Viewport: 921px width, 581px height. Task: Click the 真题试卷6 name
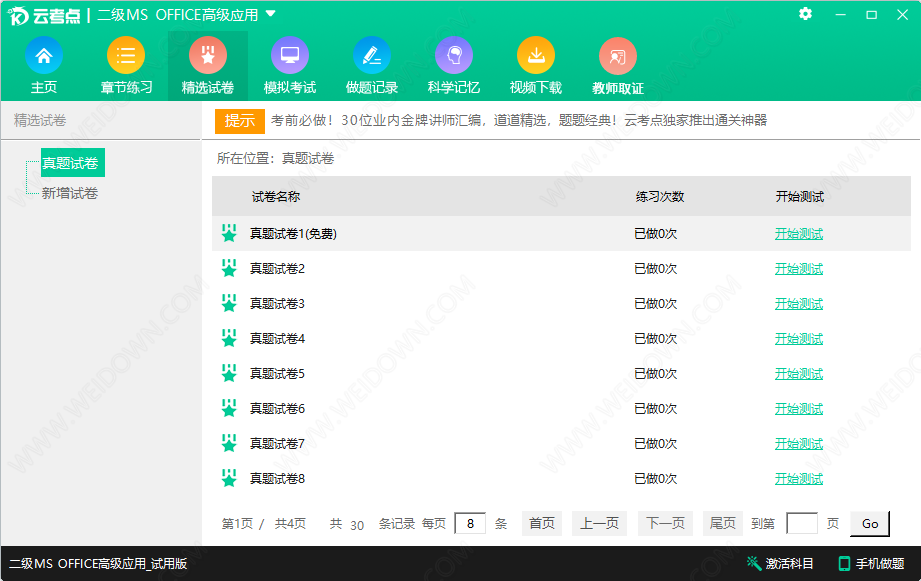click(x=277, y=408)
